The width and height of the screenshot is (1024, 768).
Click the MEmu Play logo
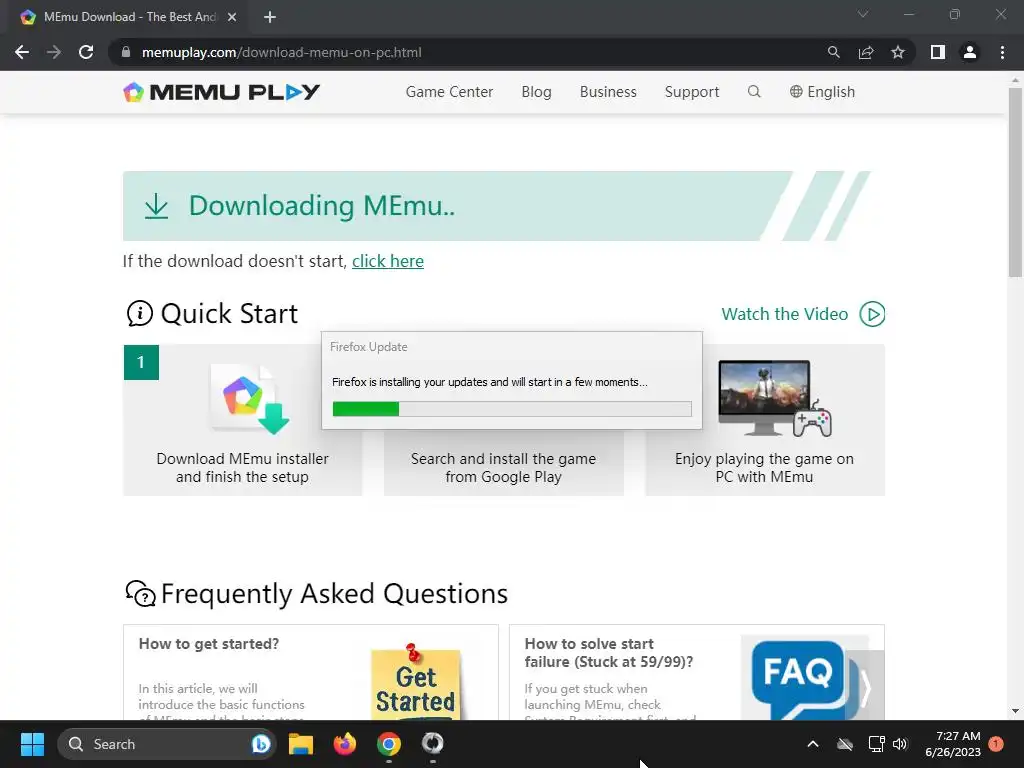click(x=221, y=92)
